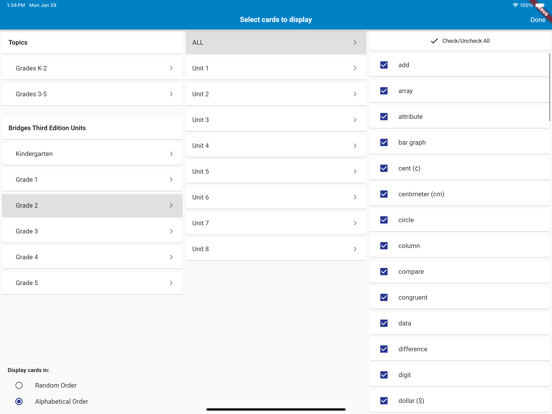
Task: Expand Grade 3 chevron arrow
Action: [x=171, y=231]
